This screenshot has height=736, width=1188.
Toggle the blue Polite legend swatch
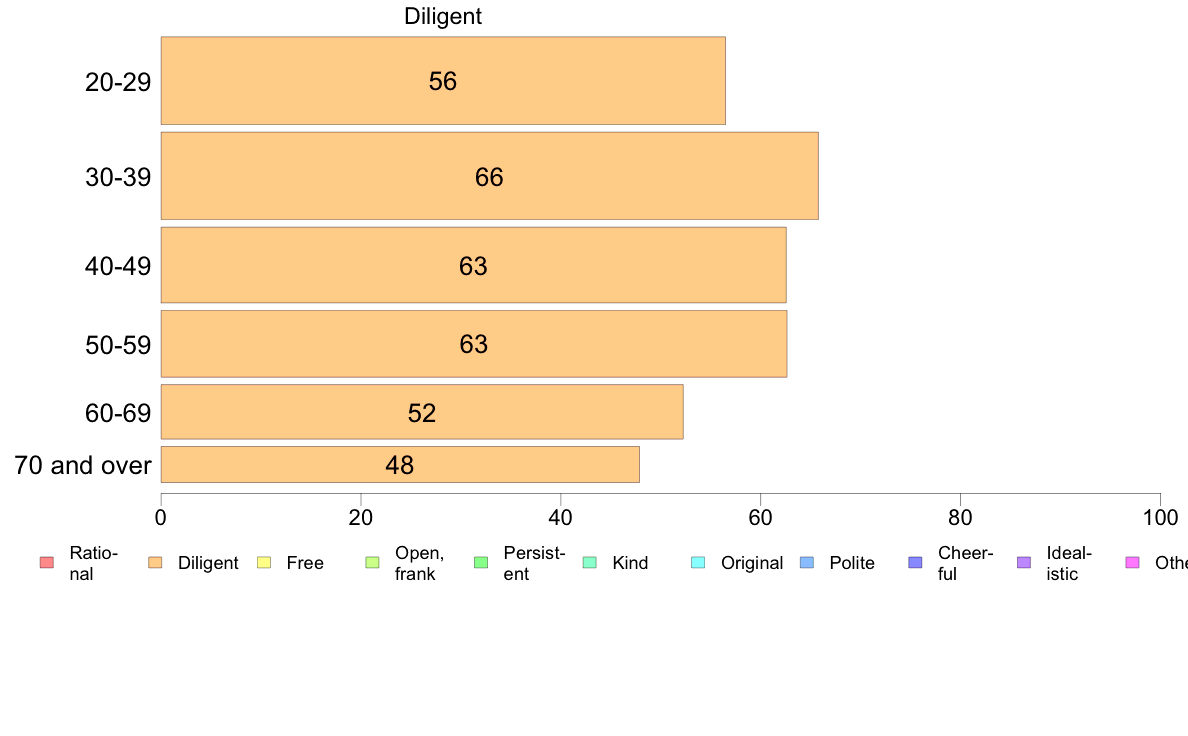[x=807, y=562]
